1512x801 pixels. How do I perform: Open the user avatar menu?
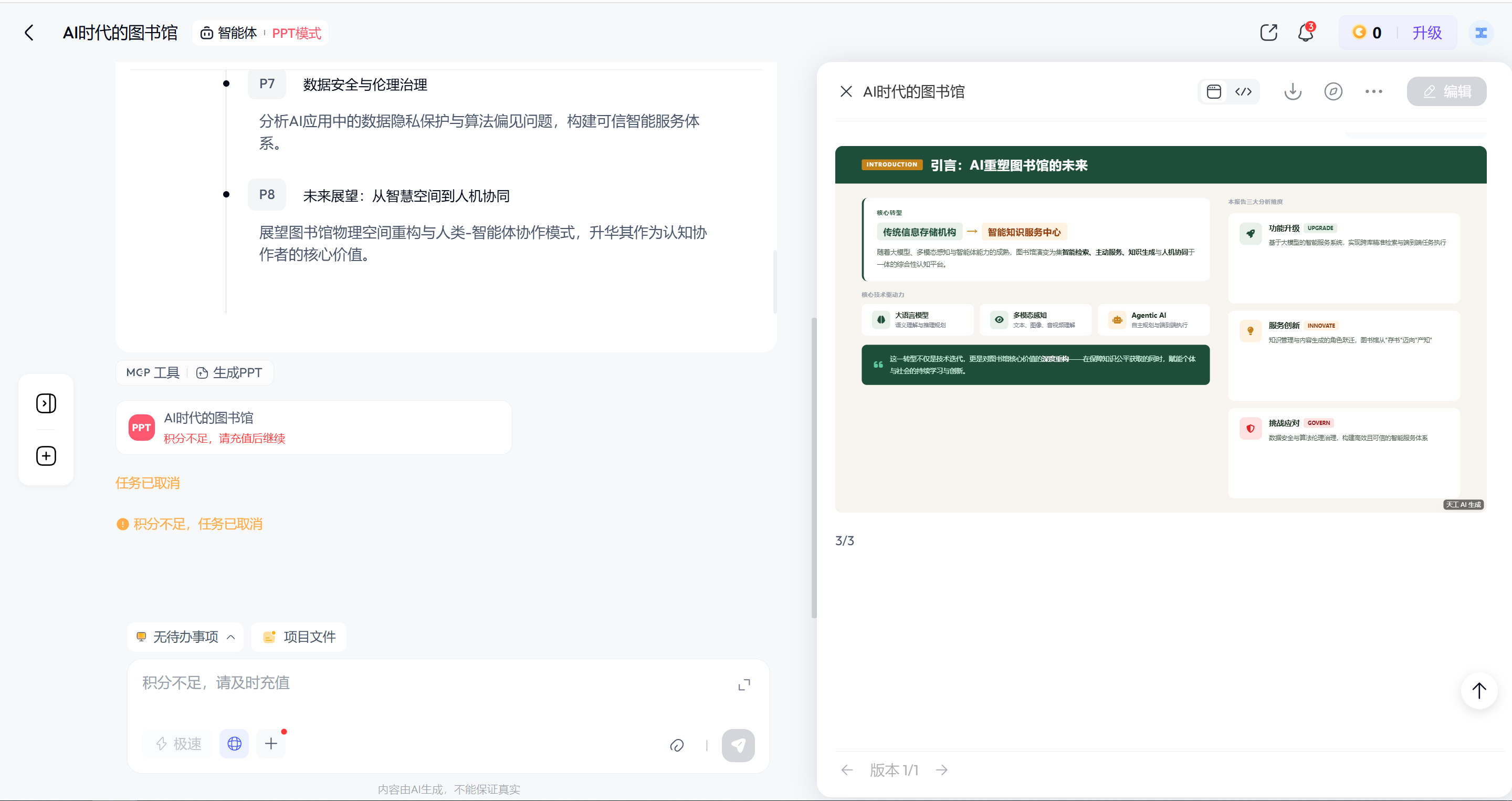[x=1481, y=32]
